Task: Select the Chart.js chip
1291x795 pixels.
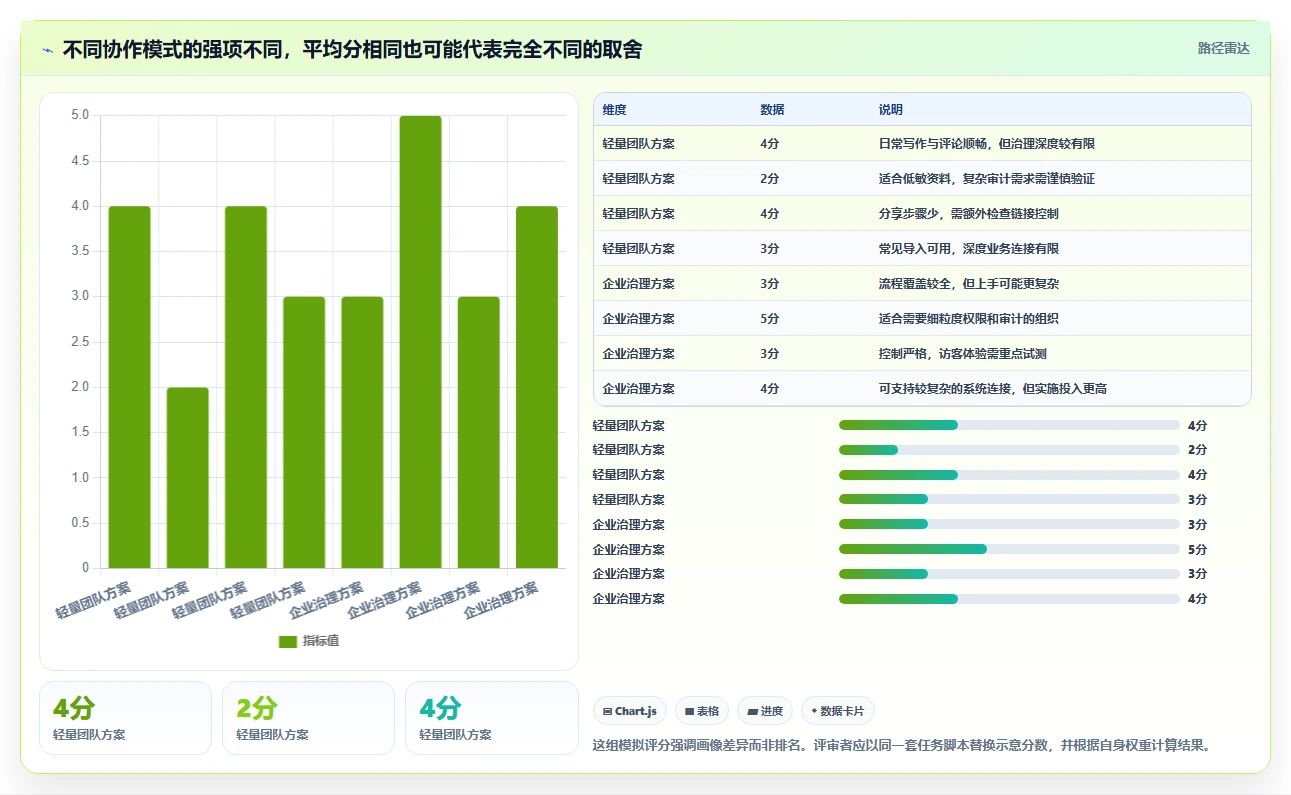Action: [630, 711]
